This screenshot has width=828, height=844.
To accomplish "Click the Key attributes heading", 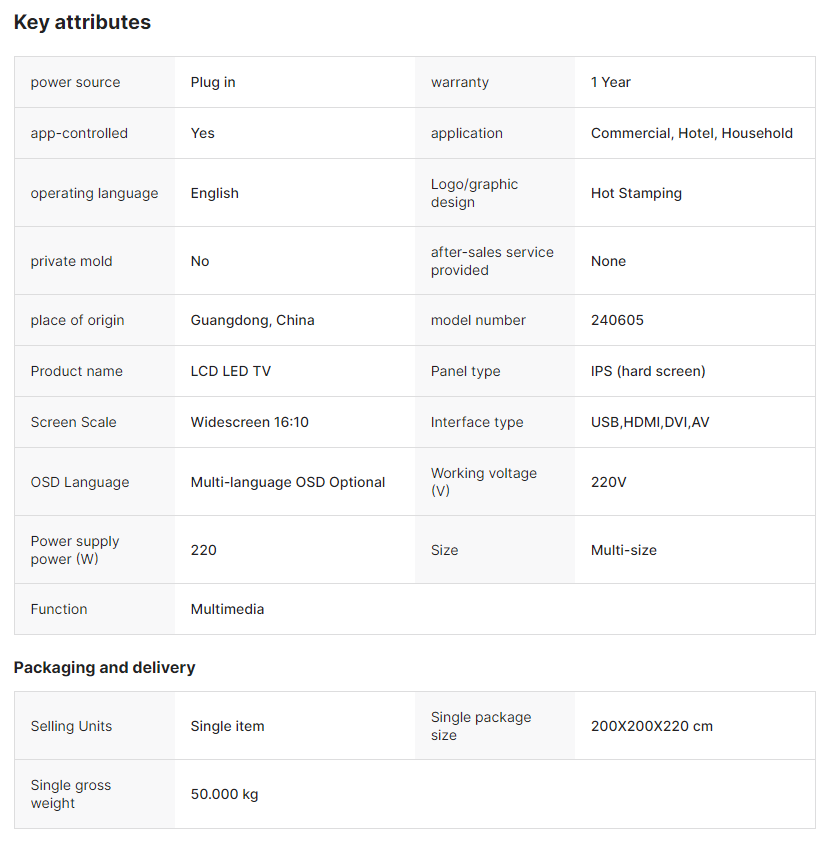I will (82, 22).
